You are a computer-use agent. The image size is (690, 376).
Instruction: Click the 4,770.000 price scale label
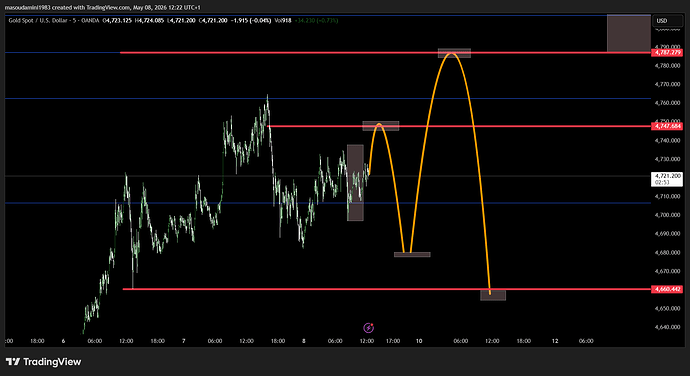tap(668, 84)
